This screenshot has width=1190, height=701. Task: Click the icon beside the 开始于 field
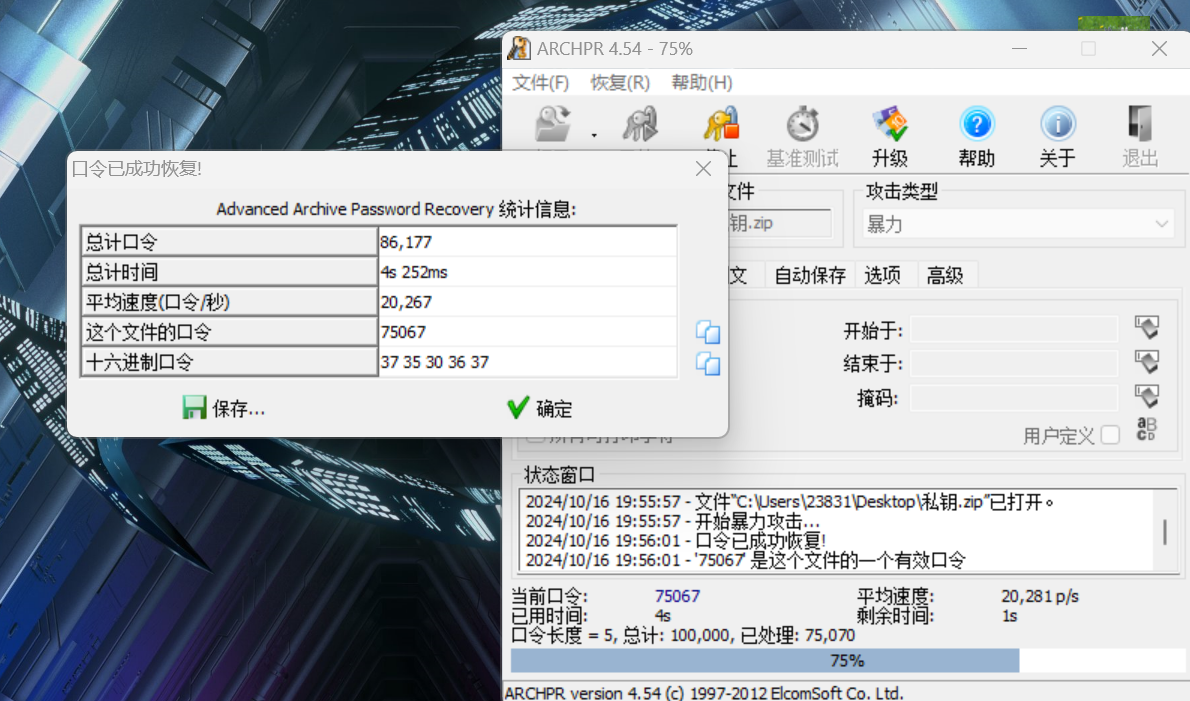(1147, 328)
